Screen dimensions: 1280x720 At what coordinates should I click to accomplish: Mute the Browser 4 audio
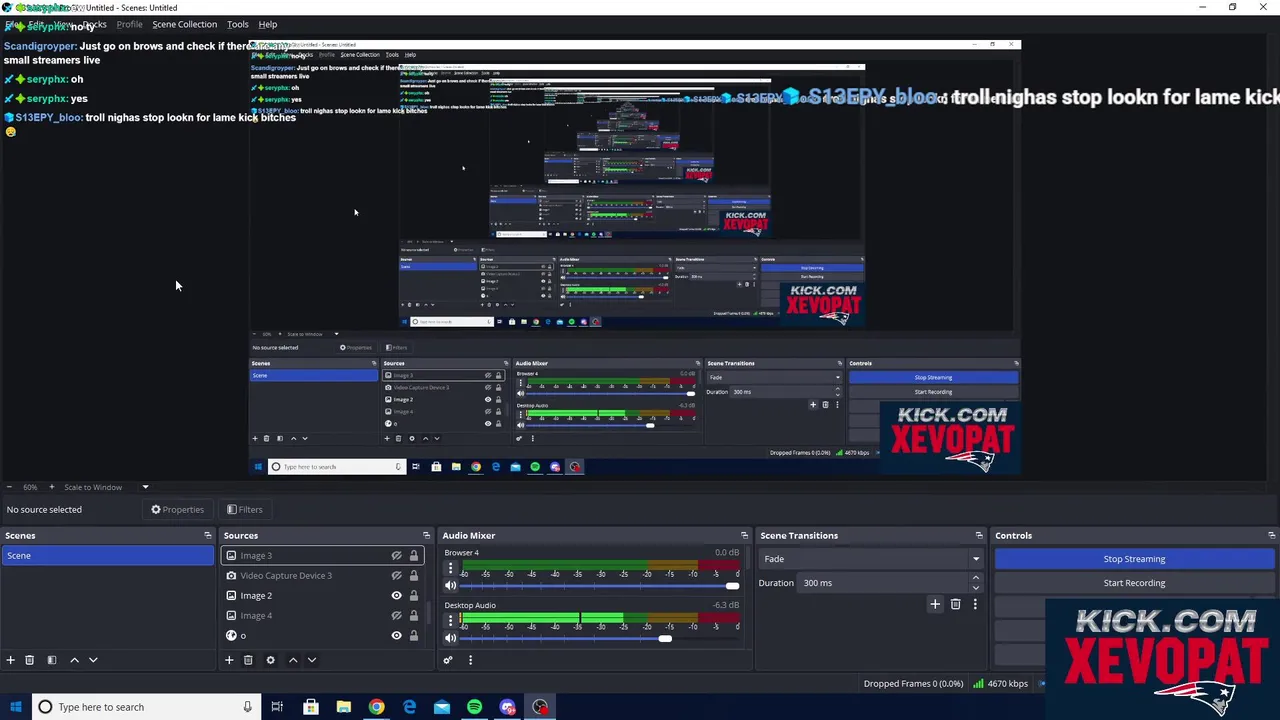point(450,586)
